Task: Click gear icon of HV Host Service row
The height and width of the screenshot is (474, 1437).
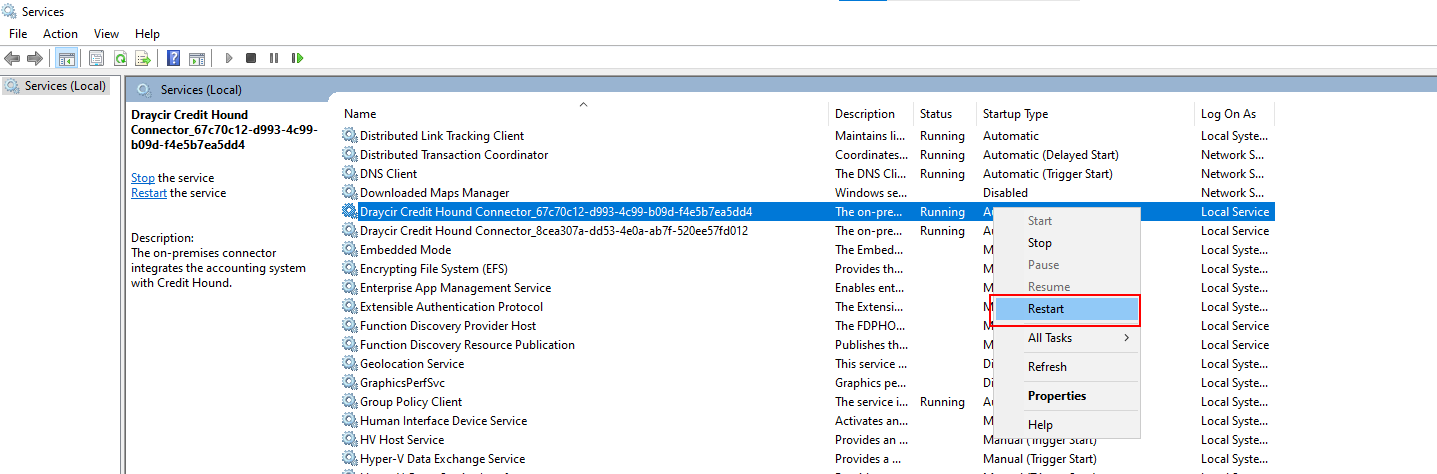Action: [349, 440]
